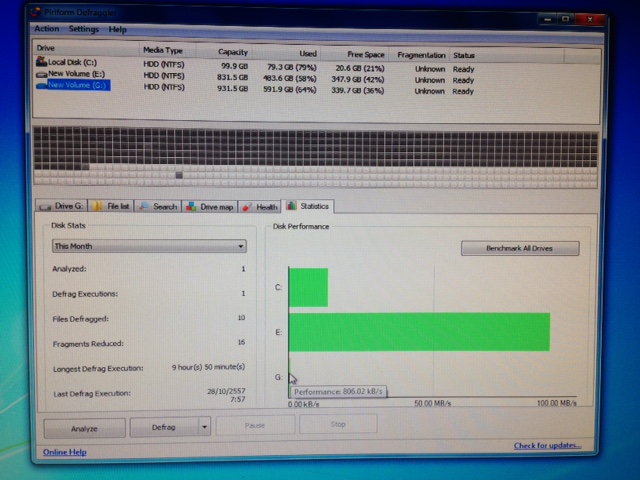The image size is (640, 480).
Task: Close the Defraggler window
Action: point(590,19)
